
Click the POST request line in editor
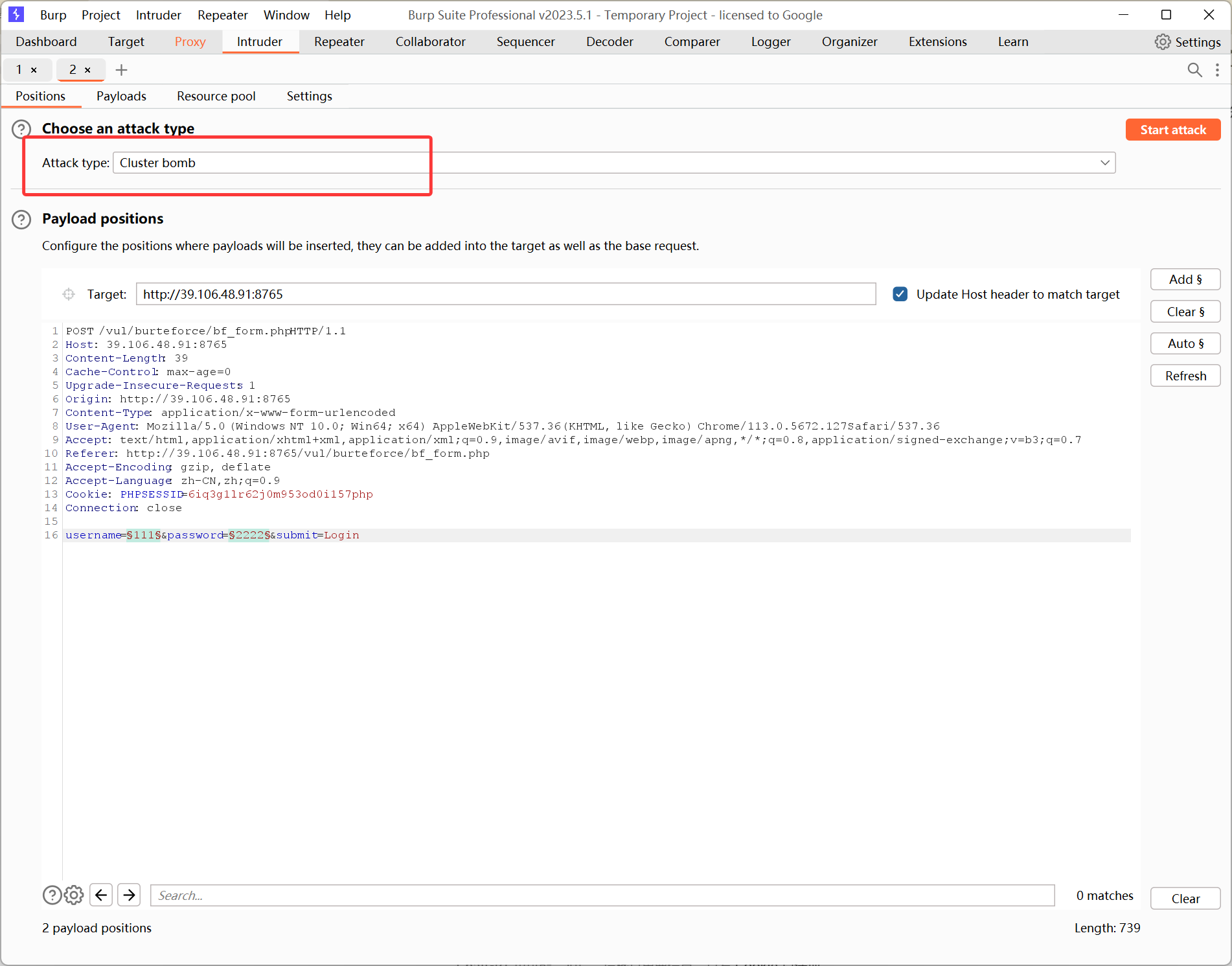[x=206, y=331]
